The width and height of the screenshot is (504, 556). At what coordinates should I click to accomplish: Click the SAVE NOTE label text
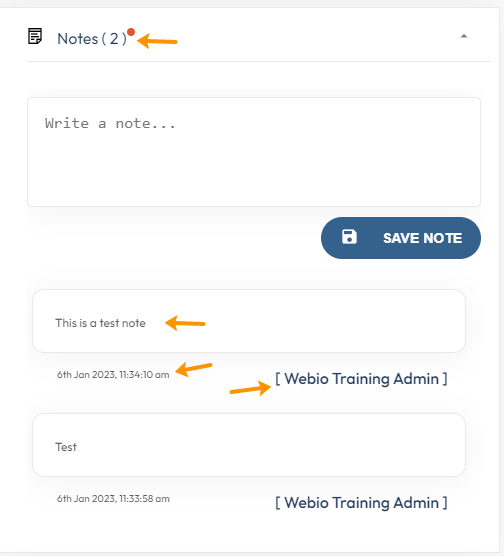pyautogui.click(x=422, y=238)
